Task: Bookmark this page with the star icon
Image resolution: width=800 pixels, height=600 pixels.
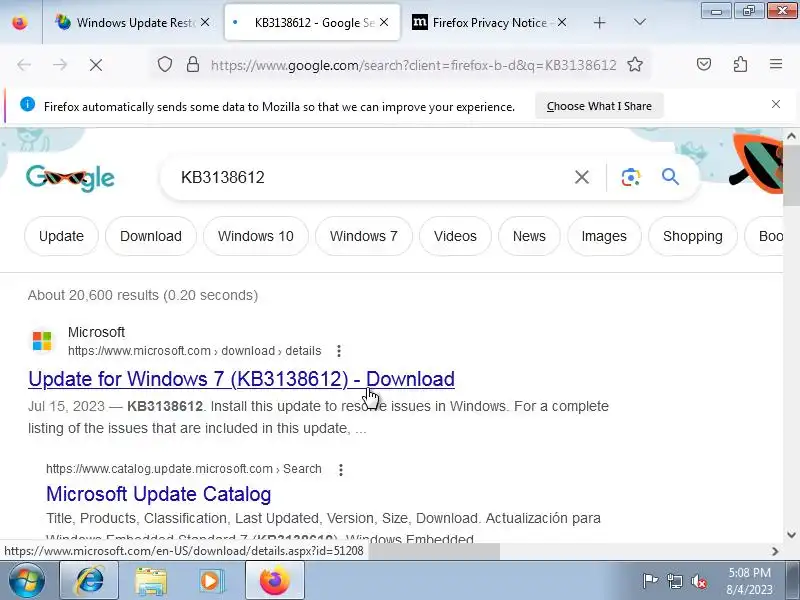Action: tap(635, 65)
